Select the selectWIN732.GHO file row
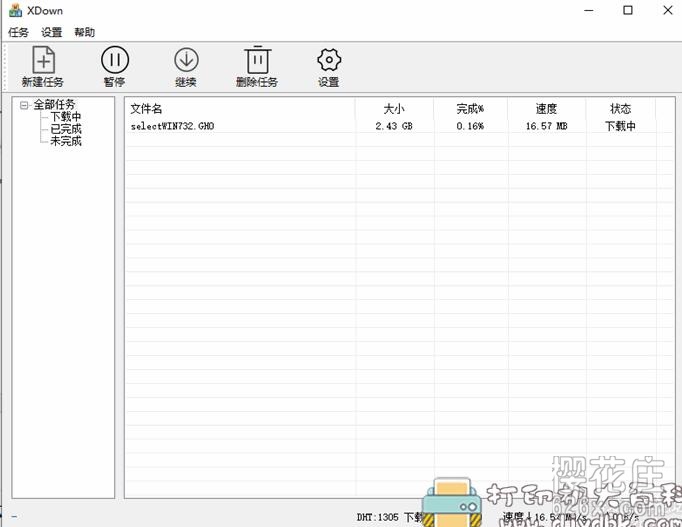This screenshot has height=527, width=682. (400, 126)
